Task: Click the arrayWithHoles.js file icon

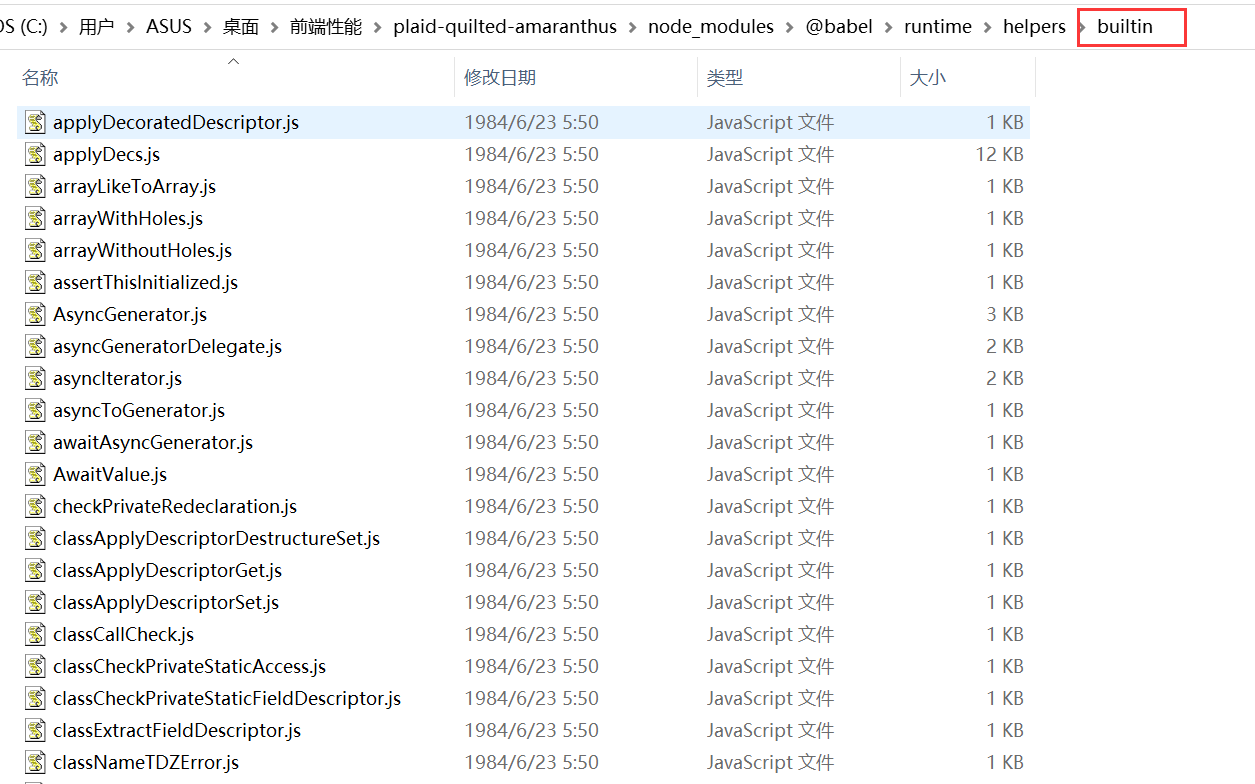Action: point(36,218)
